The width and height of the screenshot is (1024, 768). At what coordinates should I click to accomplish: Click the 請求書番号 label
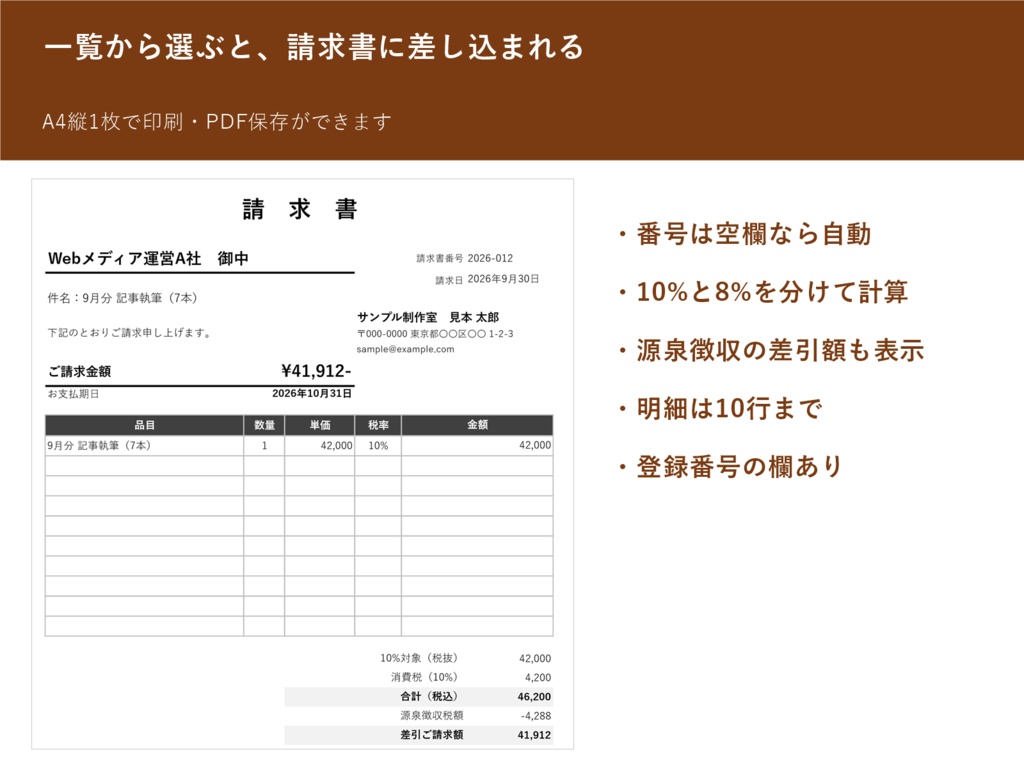[440, 259]
